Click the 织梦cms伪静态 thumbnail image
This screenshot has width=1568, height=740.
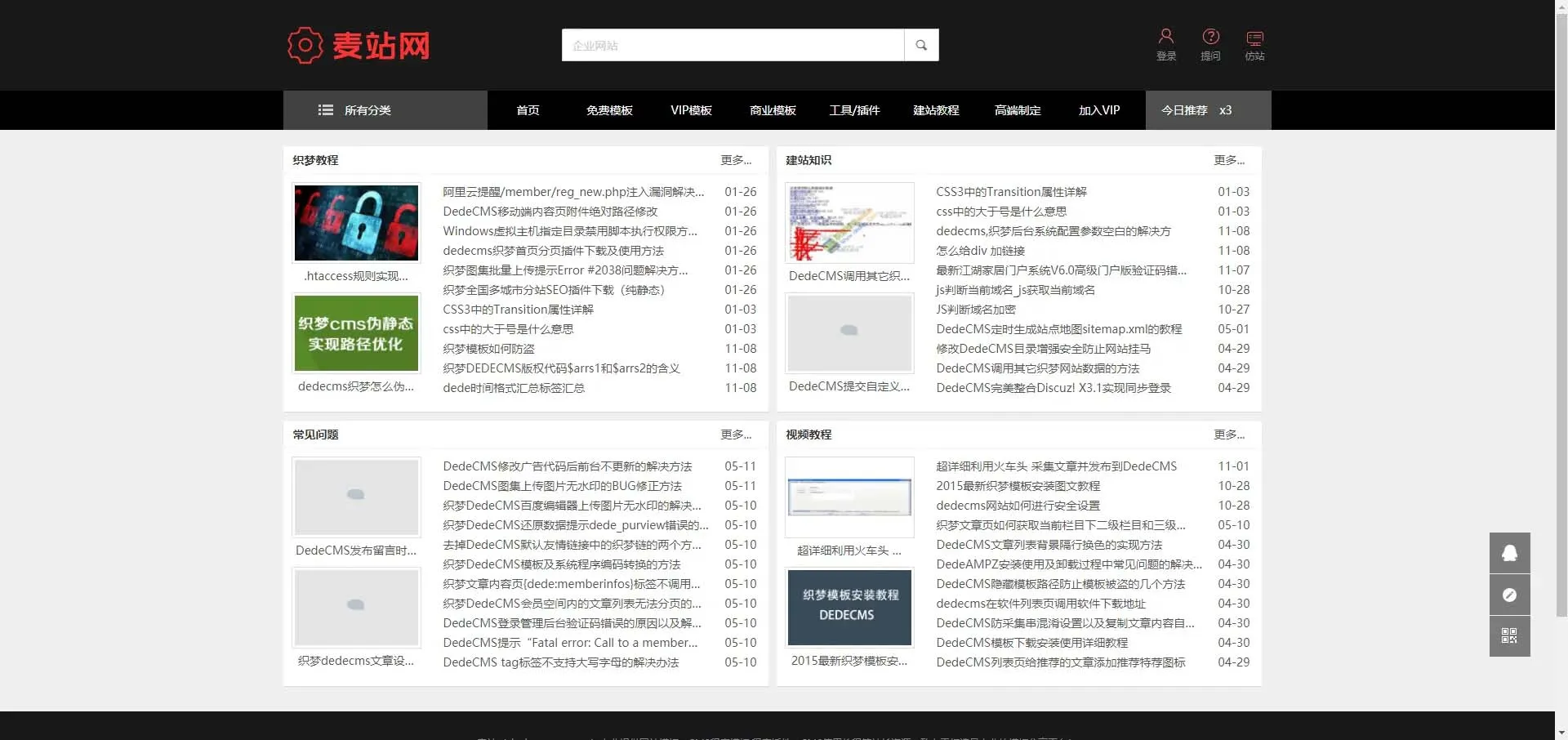tap(356, 332)
